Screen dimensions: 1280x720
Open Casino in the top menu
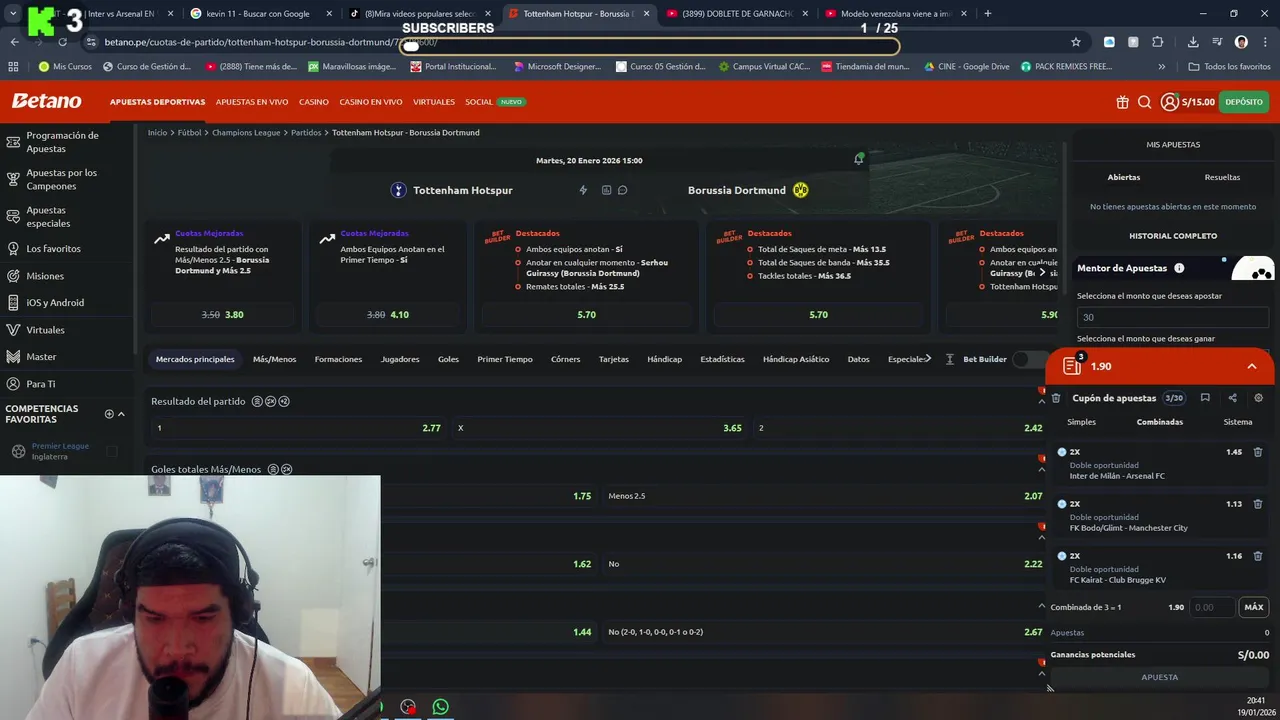[314, 102]
